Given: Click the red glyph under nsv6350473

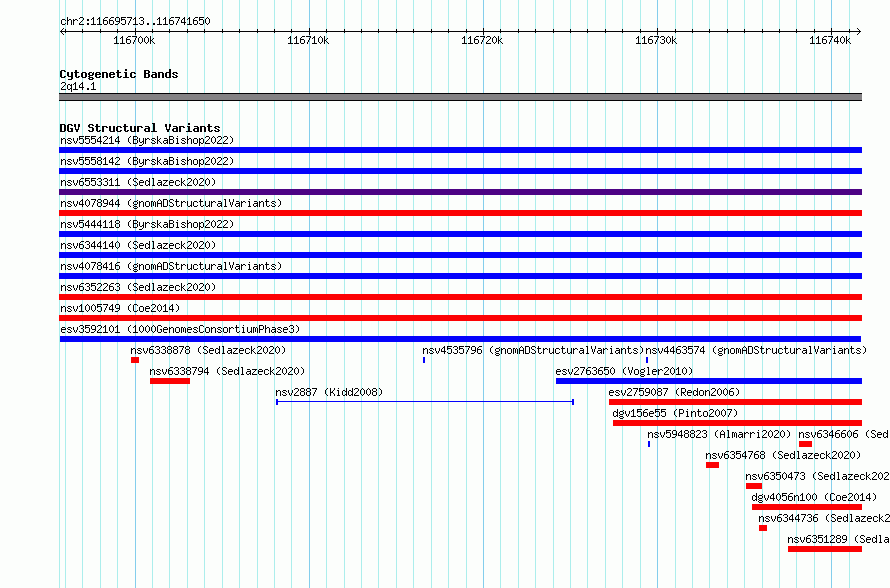Looking at the screenshot, I should 754,486.
